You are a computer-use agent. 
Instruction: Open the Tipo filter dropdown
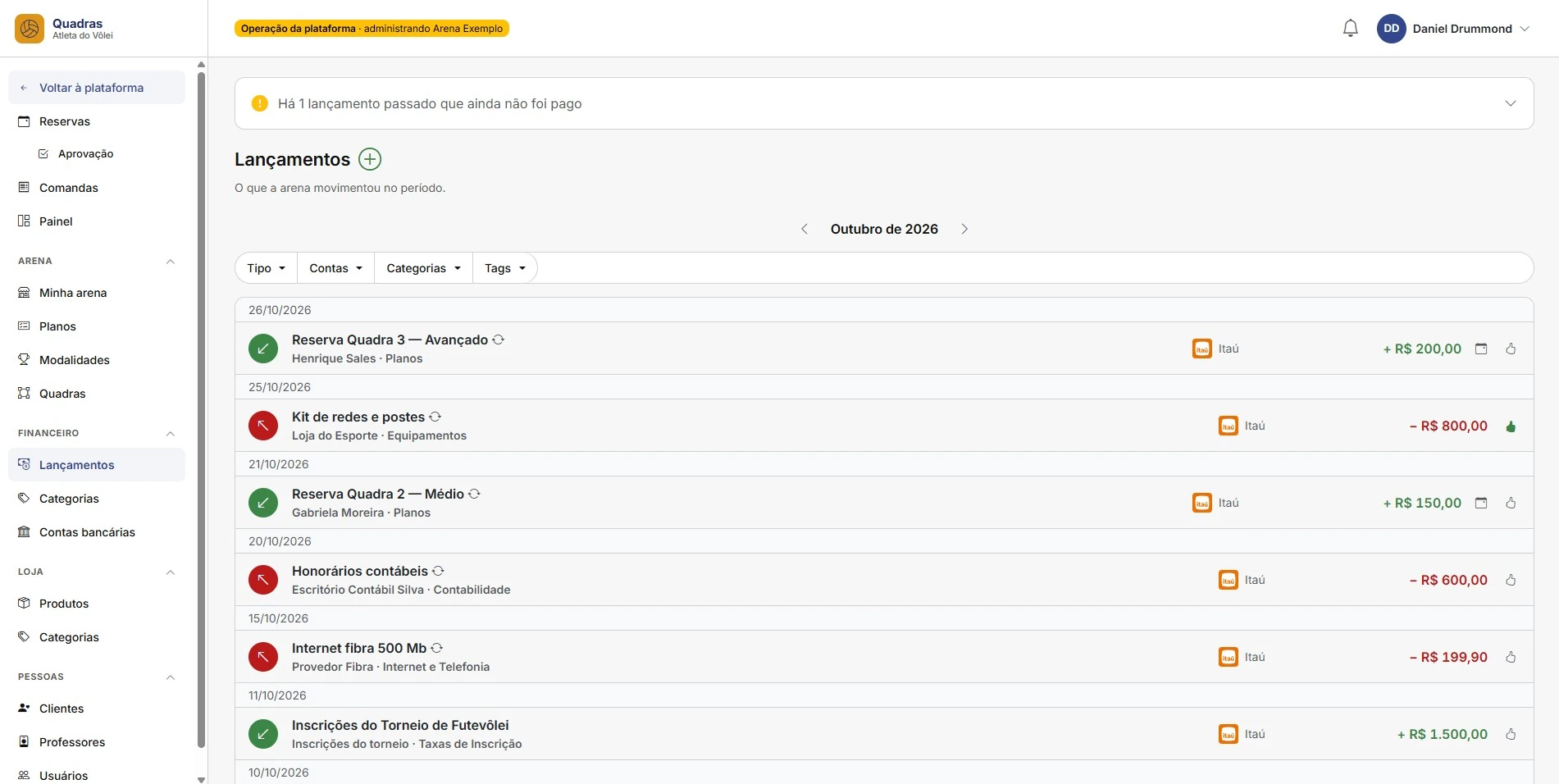click(x=267, y=268)
